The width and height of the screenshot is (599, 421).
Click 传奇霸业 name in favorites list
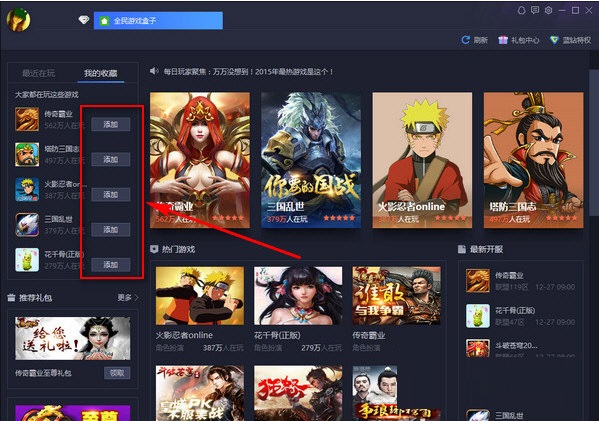[x=58, y=114]
